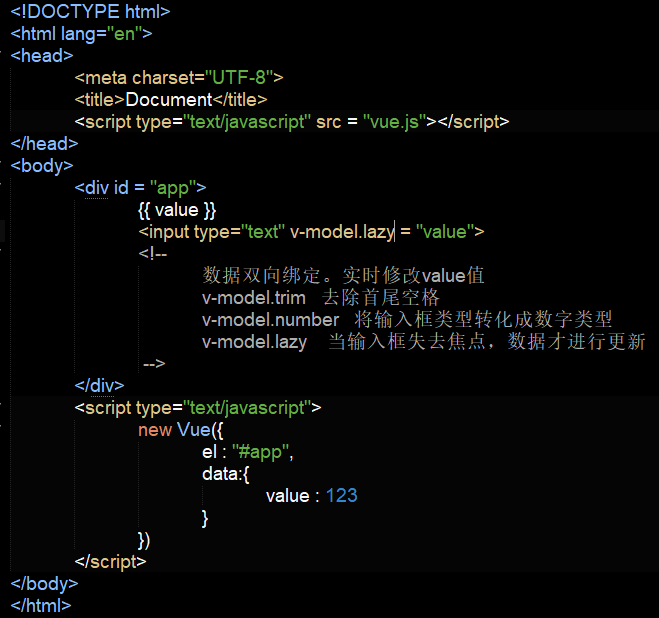659x618 pixels.
Task: Click the data:{ line
Action: pos(226,474)
